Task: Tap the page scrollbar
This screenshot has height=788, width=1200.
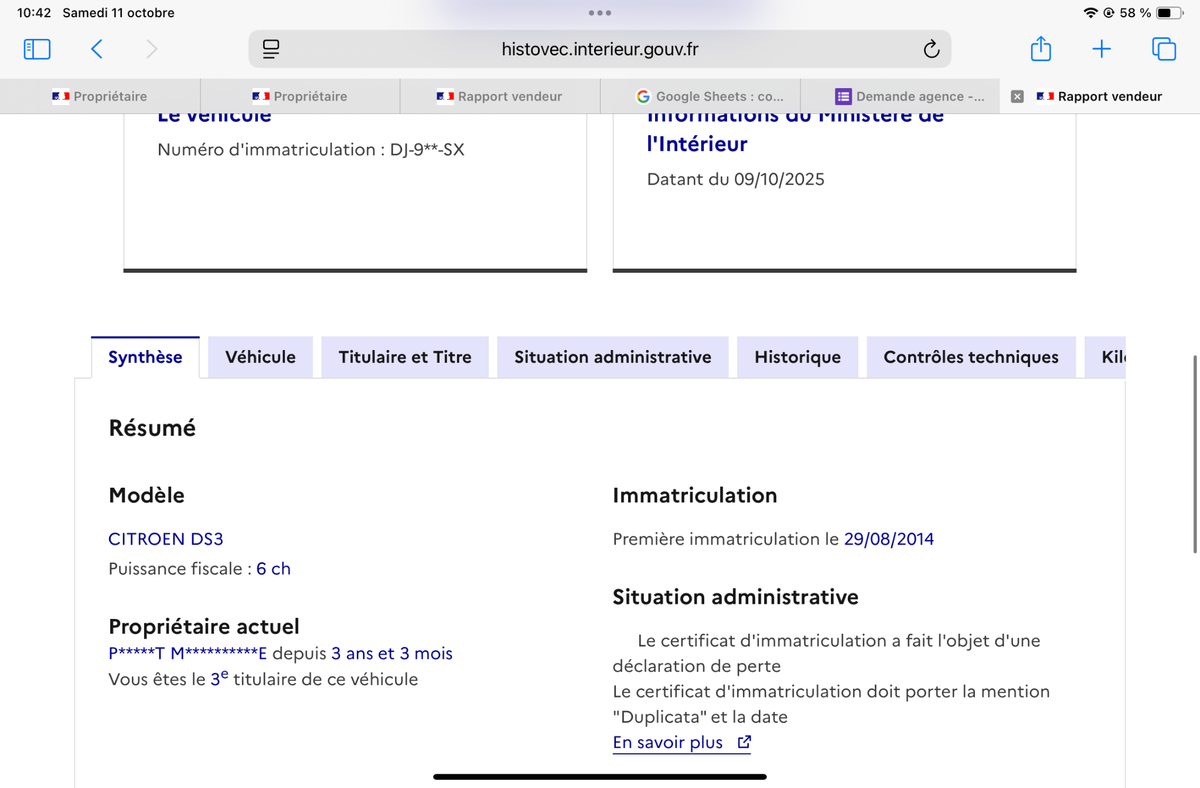Action: click(x=1196, y=453)
